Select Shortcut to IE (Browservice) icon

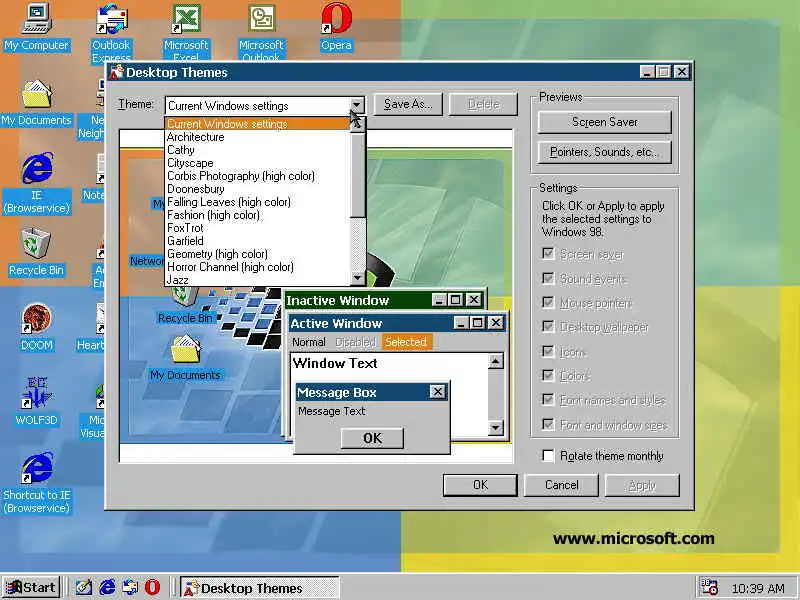tap(36, 483)
